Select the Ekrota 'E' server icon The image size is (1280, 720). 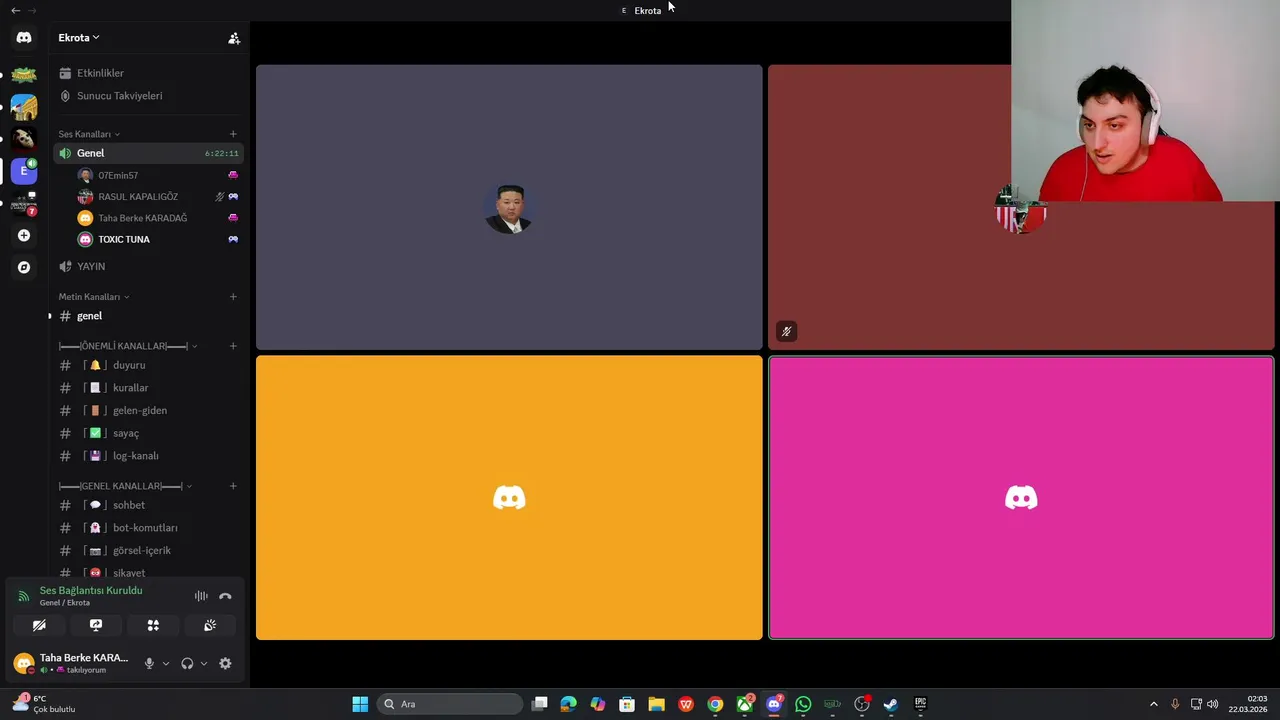[24, 171]
